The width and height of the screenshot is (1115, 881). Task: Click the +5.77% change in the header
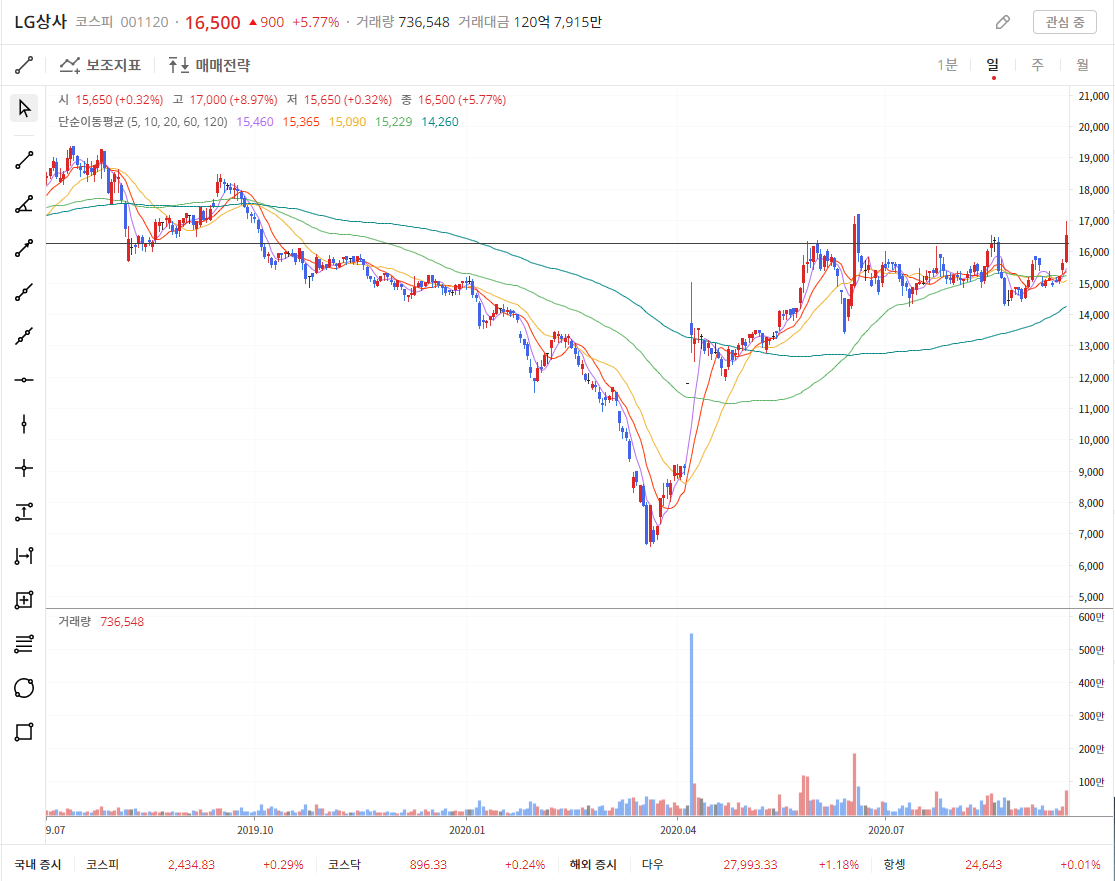(x=316, y=22)
